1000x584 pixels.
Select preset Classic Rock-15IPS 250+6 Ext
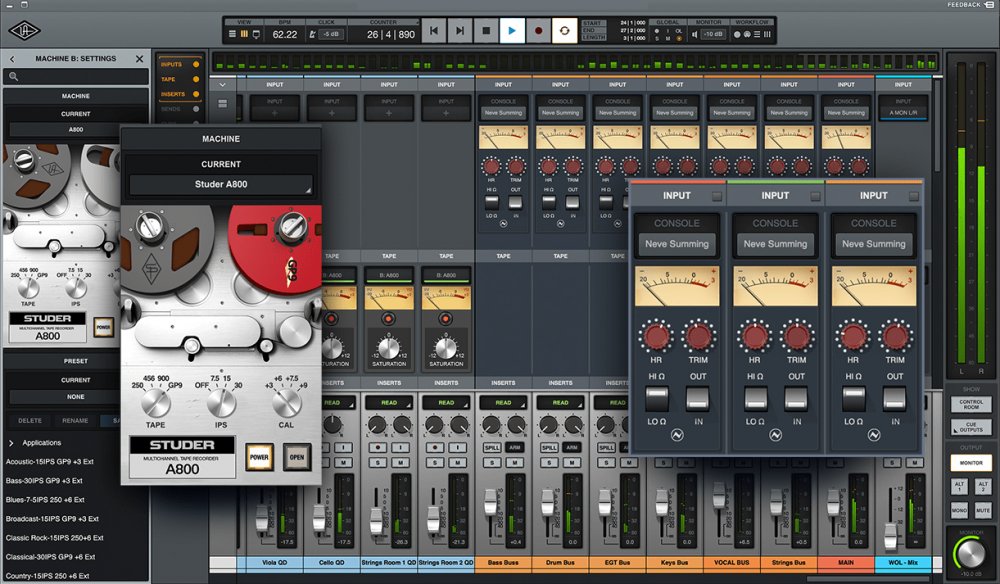point(54,538)
